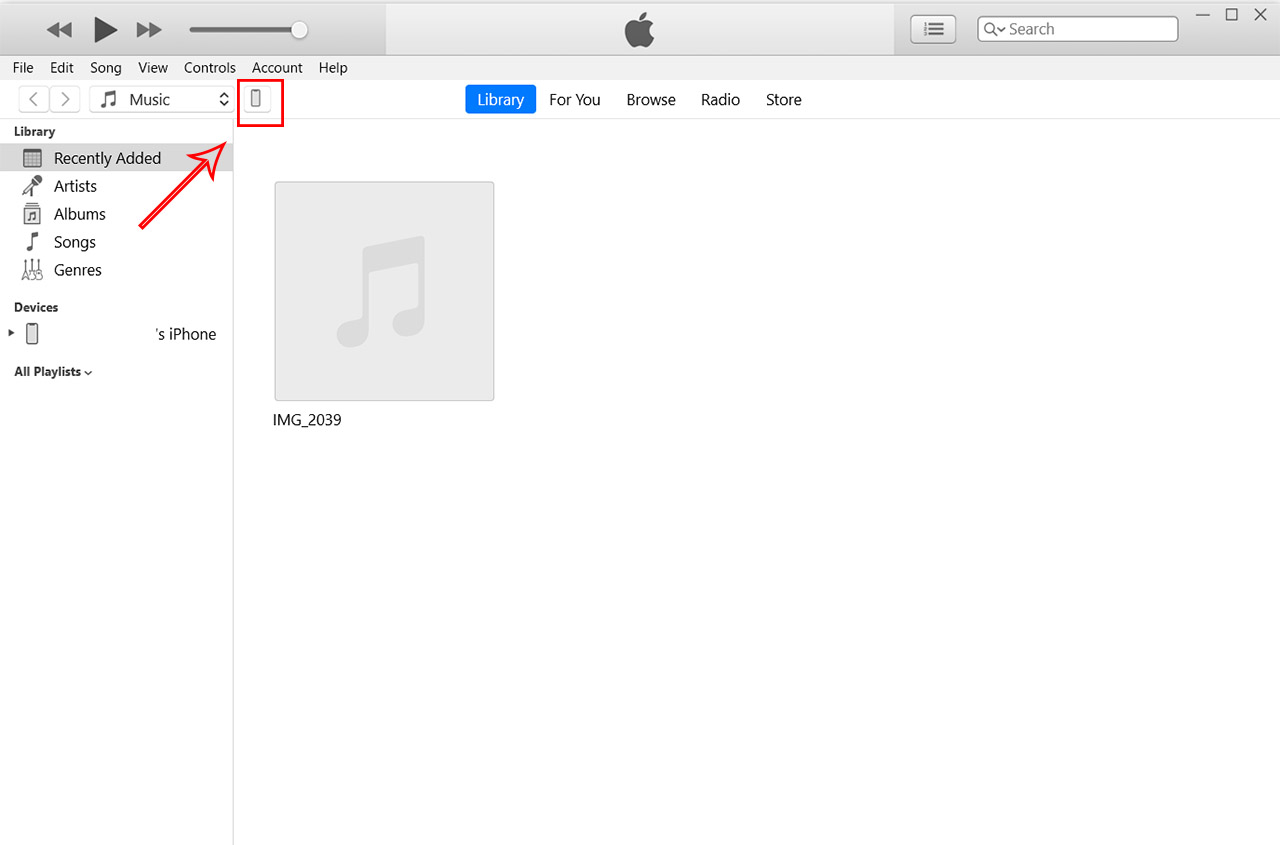Screen dimensions: 1280x845
Task: Maximize the iTunes window
Action: tap(1232, 15)
